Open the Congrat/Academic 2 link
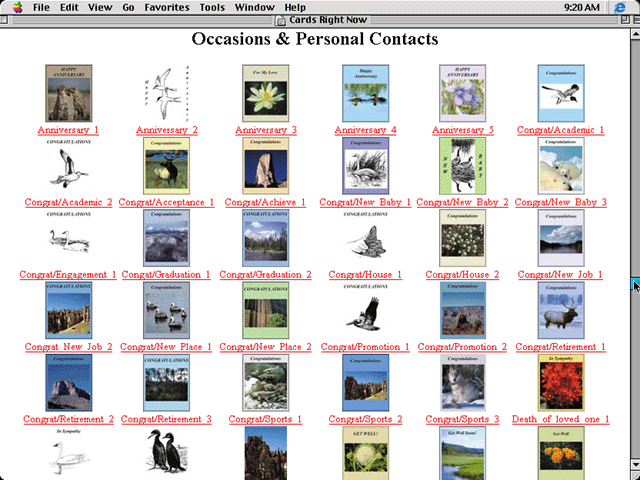Viewport: 640px width, 480px height. pos(68,202)
